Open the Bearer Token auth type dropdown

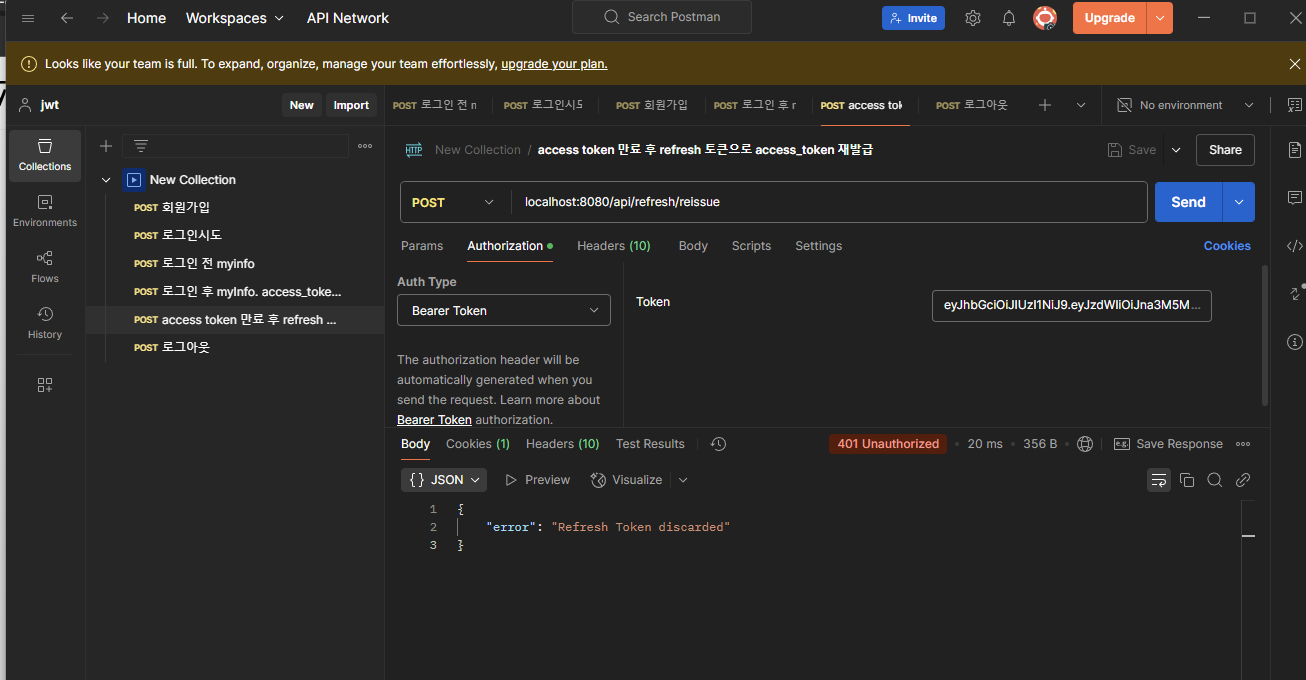pos(504,311)
